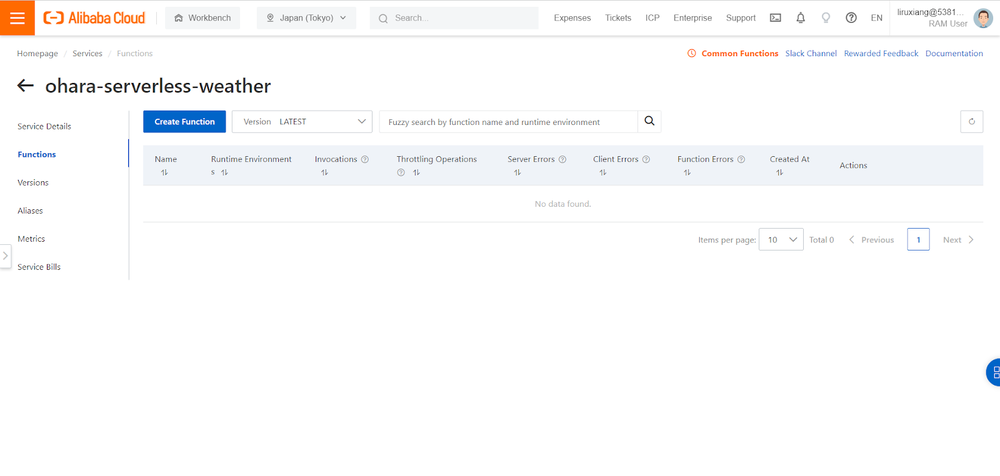Open Versions in the sidebar
This screenshot has width=1000, height=476.
coord(33,182)
